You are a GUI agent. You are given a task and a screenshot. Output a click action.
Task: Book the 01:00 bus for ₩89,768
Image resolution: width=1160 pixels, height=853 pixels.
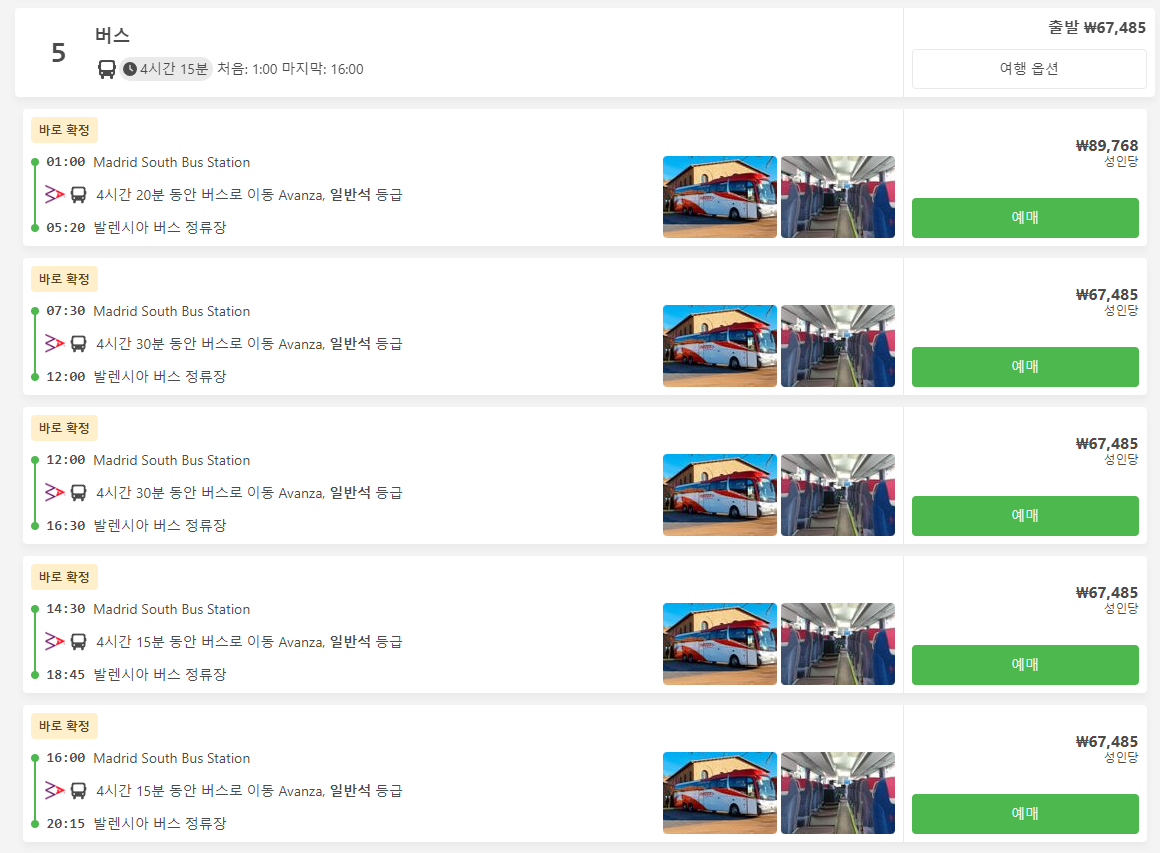[1025, 218]
